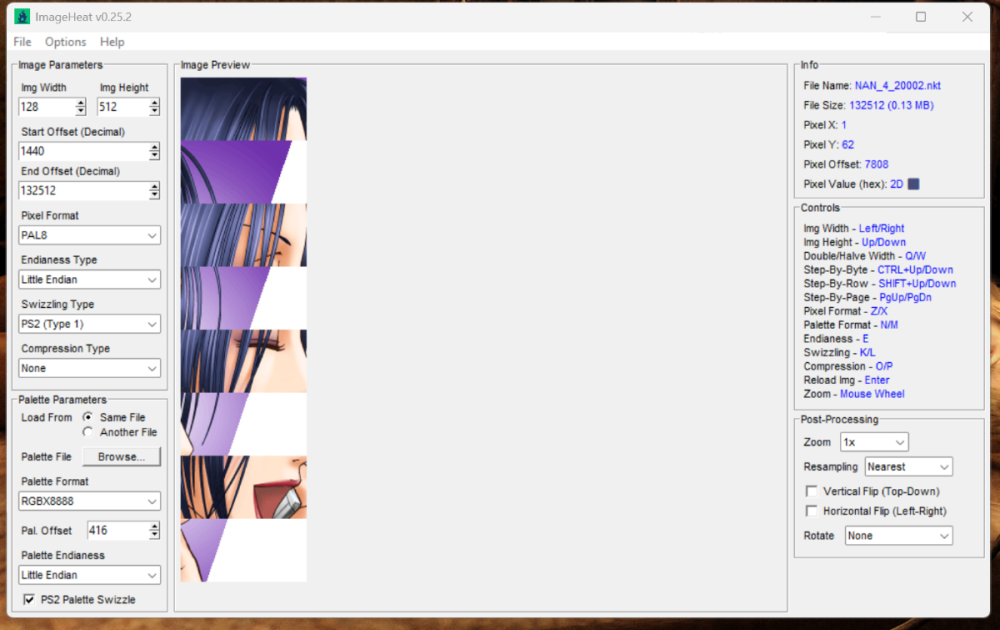Open the File menu

[22, 42]
